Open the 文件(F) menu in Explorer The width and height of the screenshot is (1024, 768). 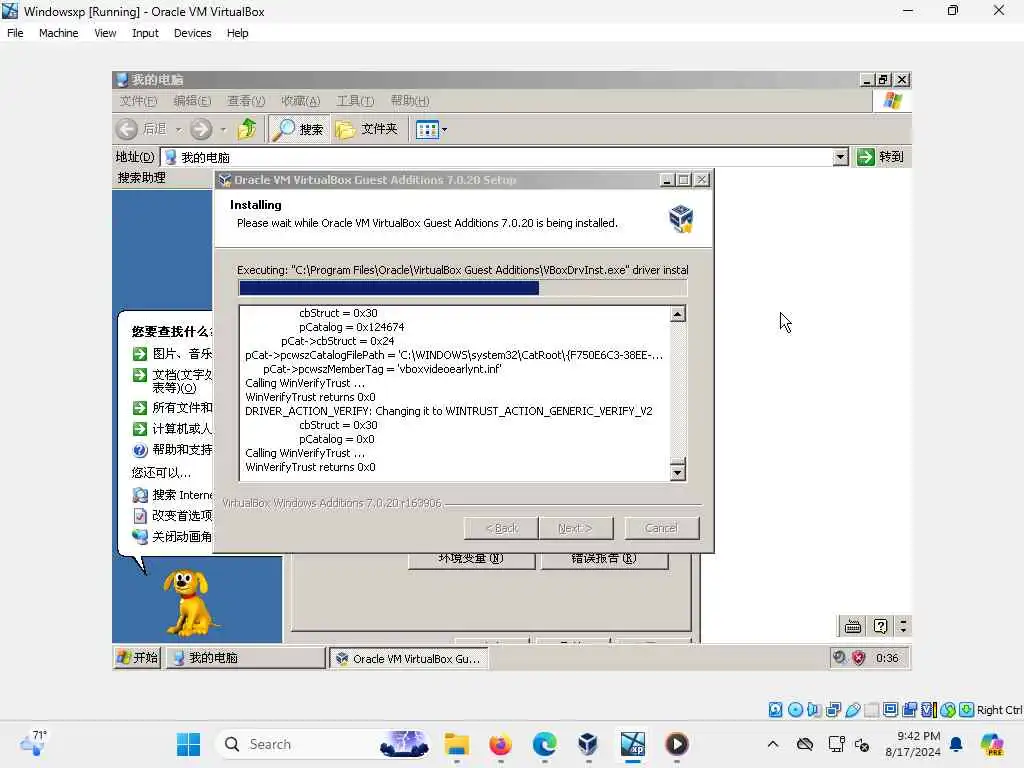tap(138, 101)
